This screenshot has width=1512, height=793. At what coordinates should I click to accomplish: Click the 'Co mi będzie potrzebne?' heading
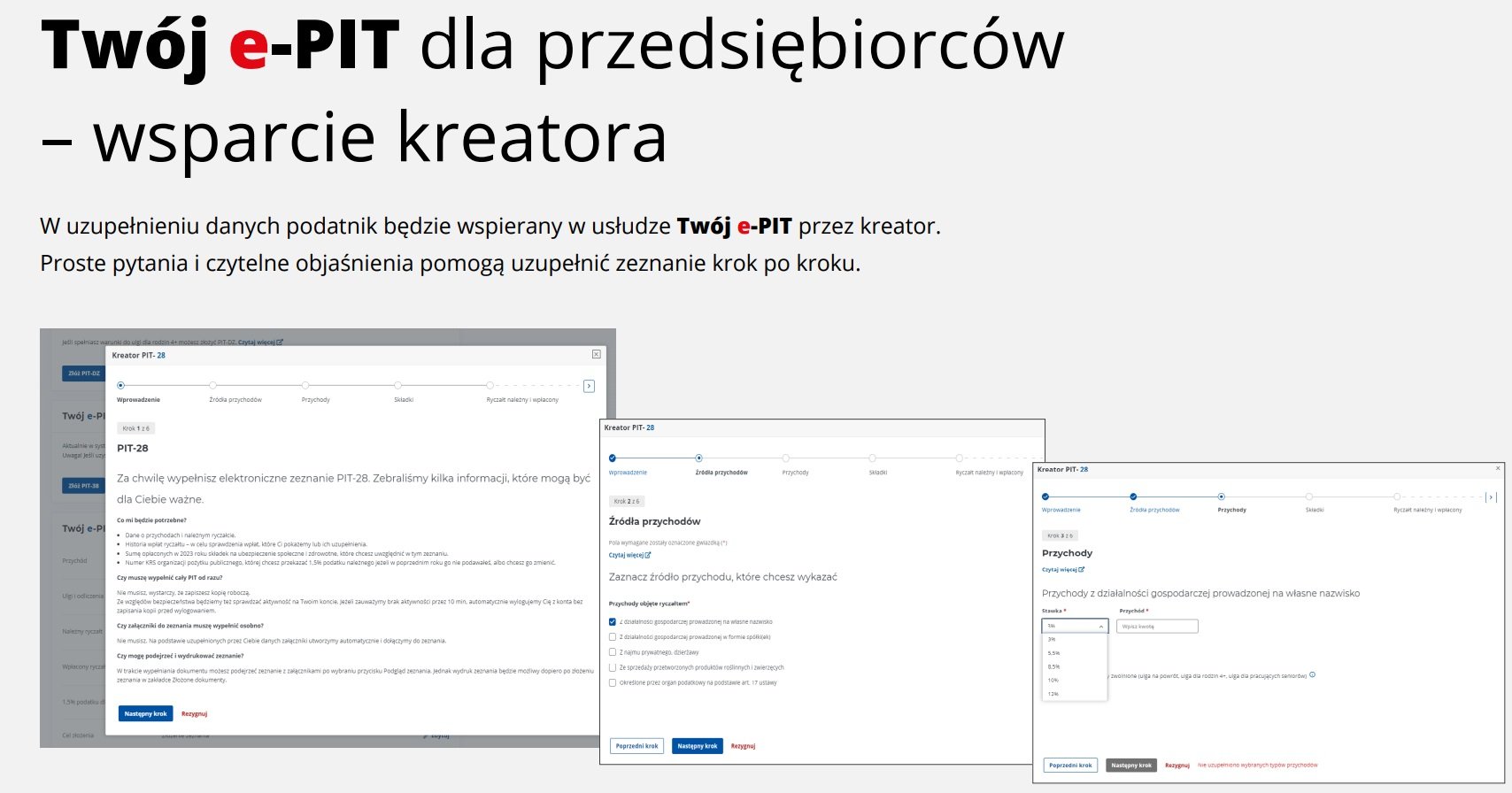(x=151, y=520)
